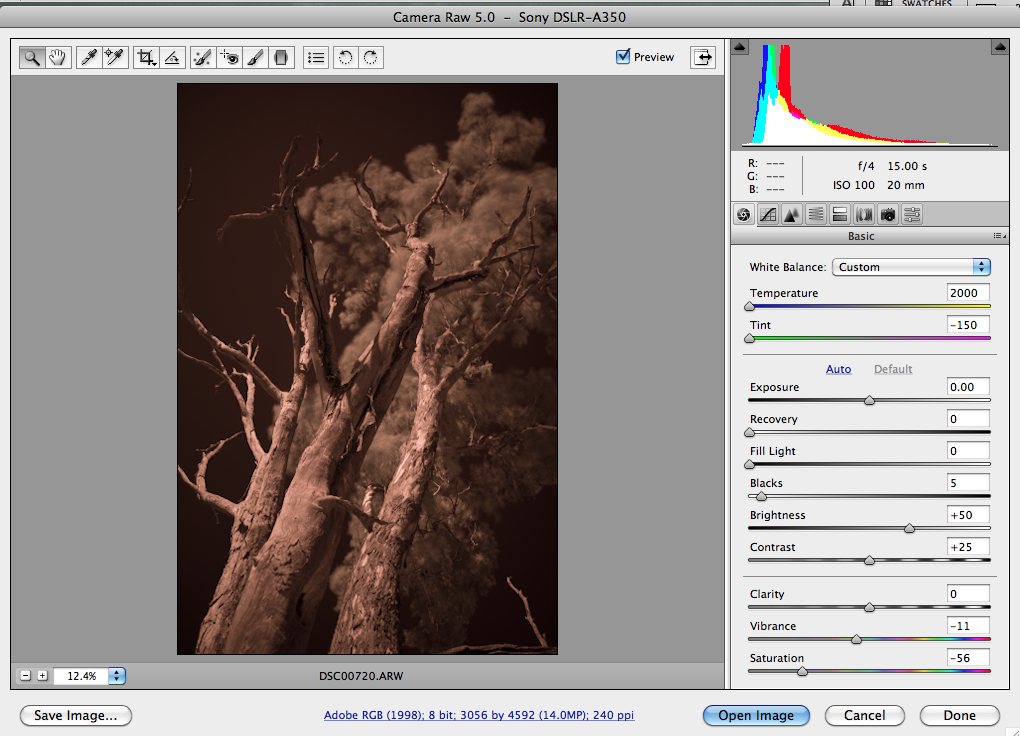Open Camera Raw preferences list icon
The width and height of the screenshot is (1020, 736).
click(316, 57)
